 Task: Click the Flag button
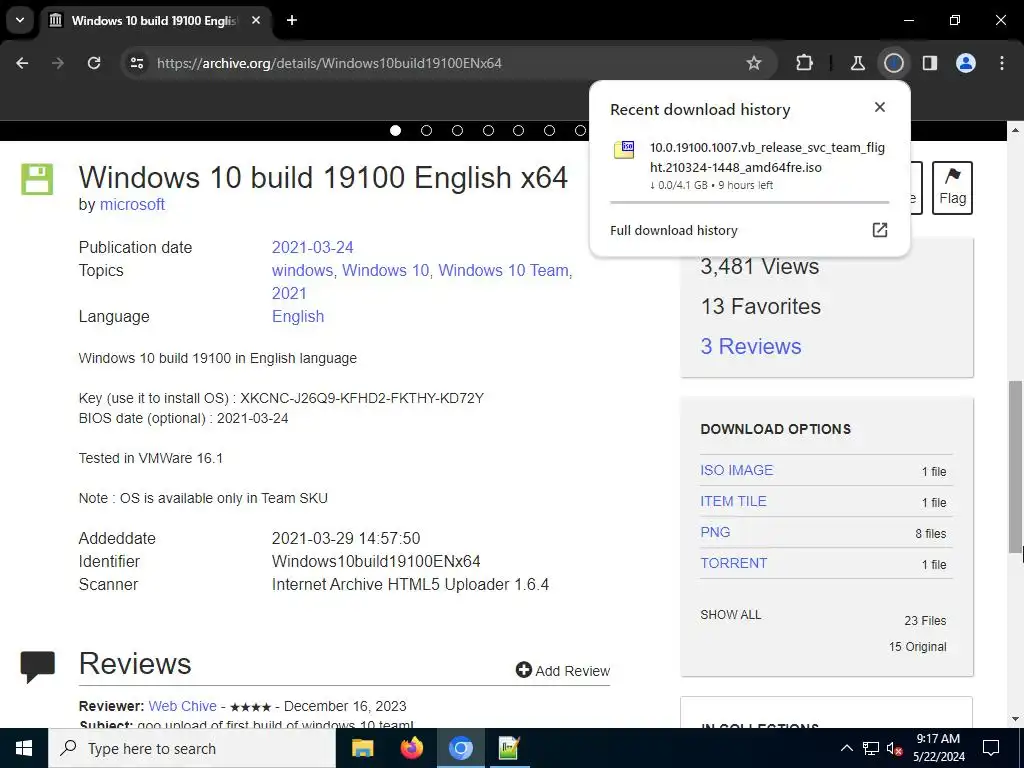point(952,187)
